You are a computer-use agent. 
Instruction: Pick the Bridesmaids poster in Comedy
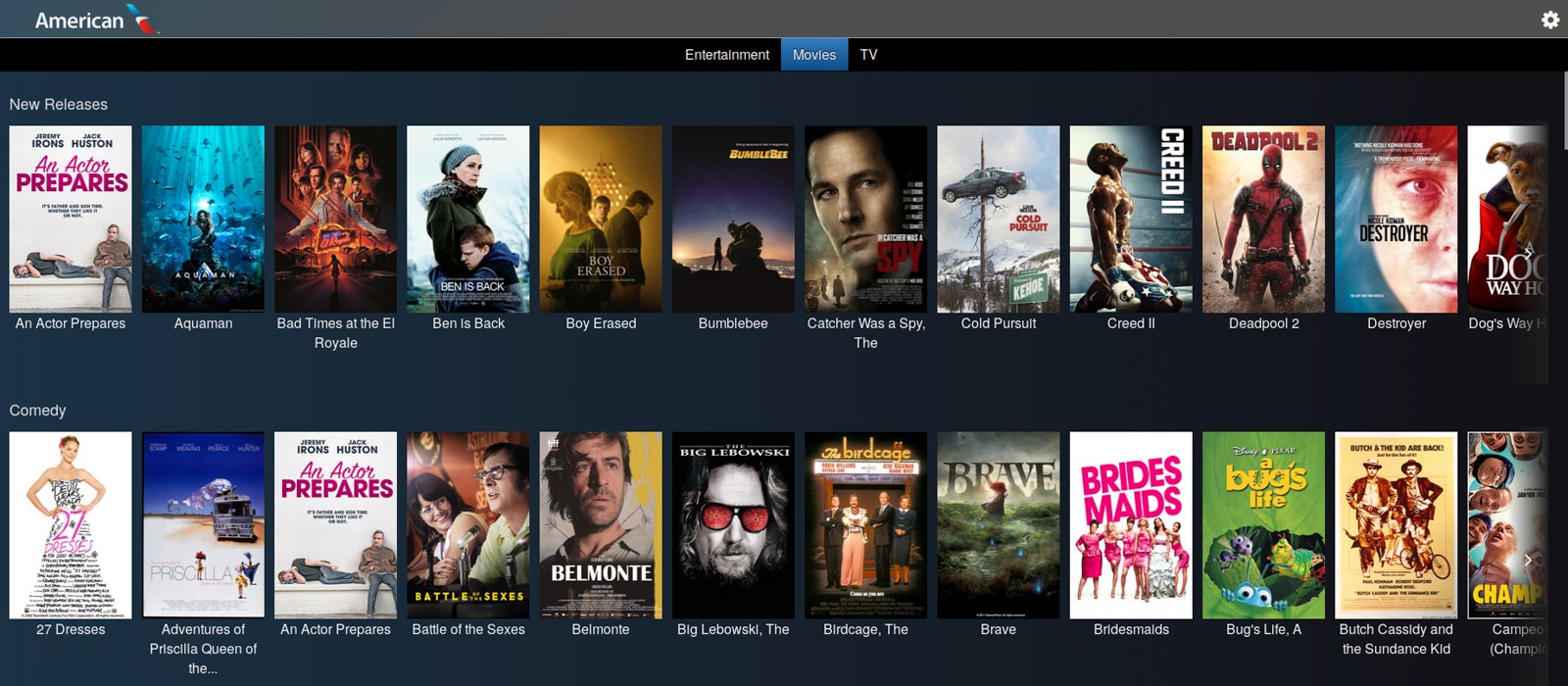coord(1131,525)
